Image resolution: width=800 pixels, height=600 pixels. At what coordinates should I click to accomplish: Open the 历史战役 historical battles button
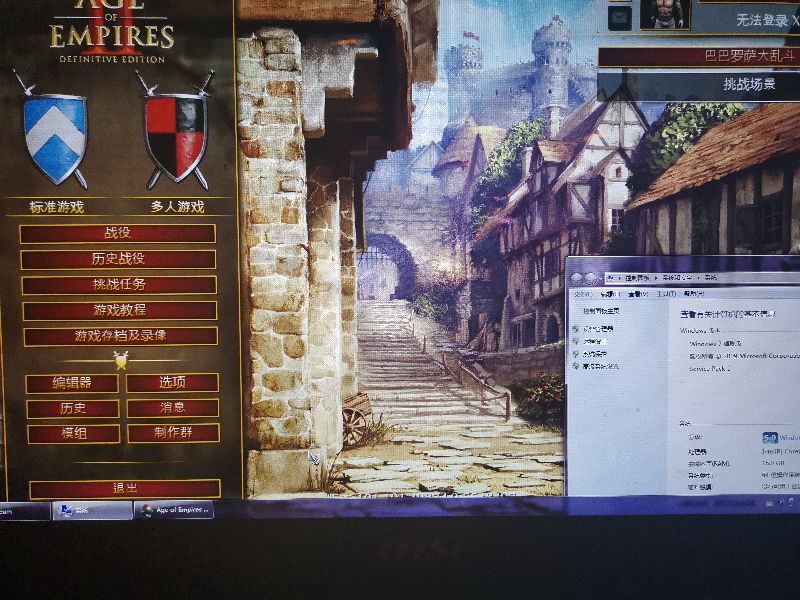(x=118, y=259)
